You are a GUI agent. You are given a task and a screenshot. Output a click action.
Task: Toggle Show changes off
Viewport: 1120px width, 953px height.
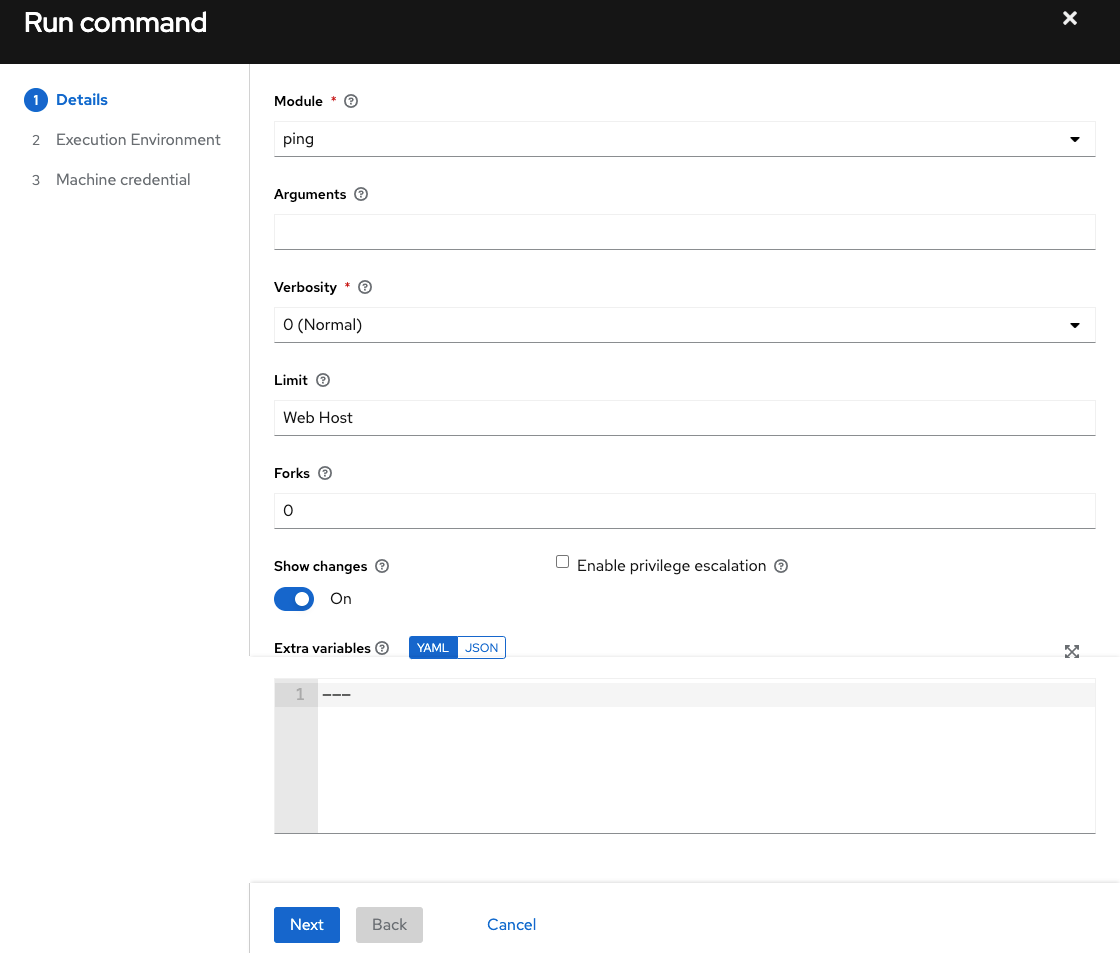294,598
